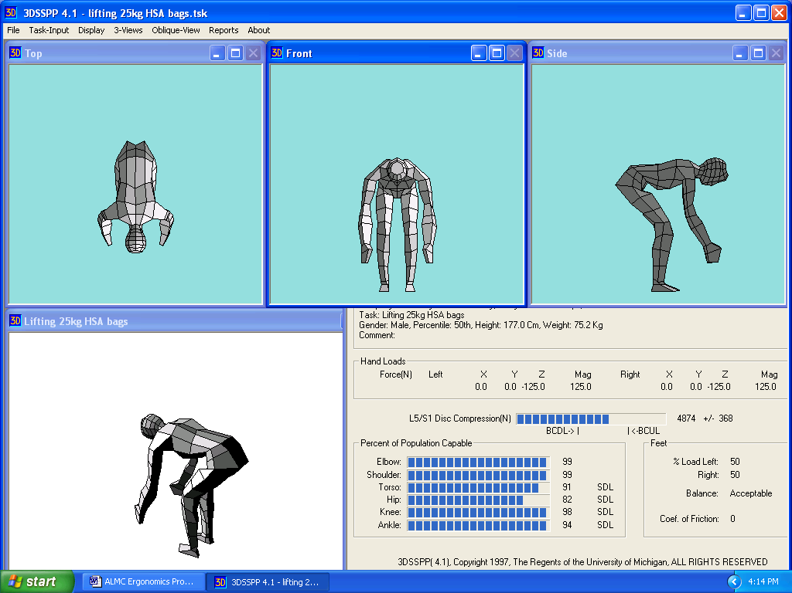Click the 3D icon of the Top view window
Viewport: 792px width, 593px height.
[15, 53]
